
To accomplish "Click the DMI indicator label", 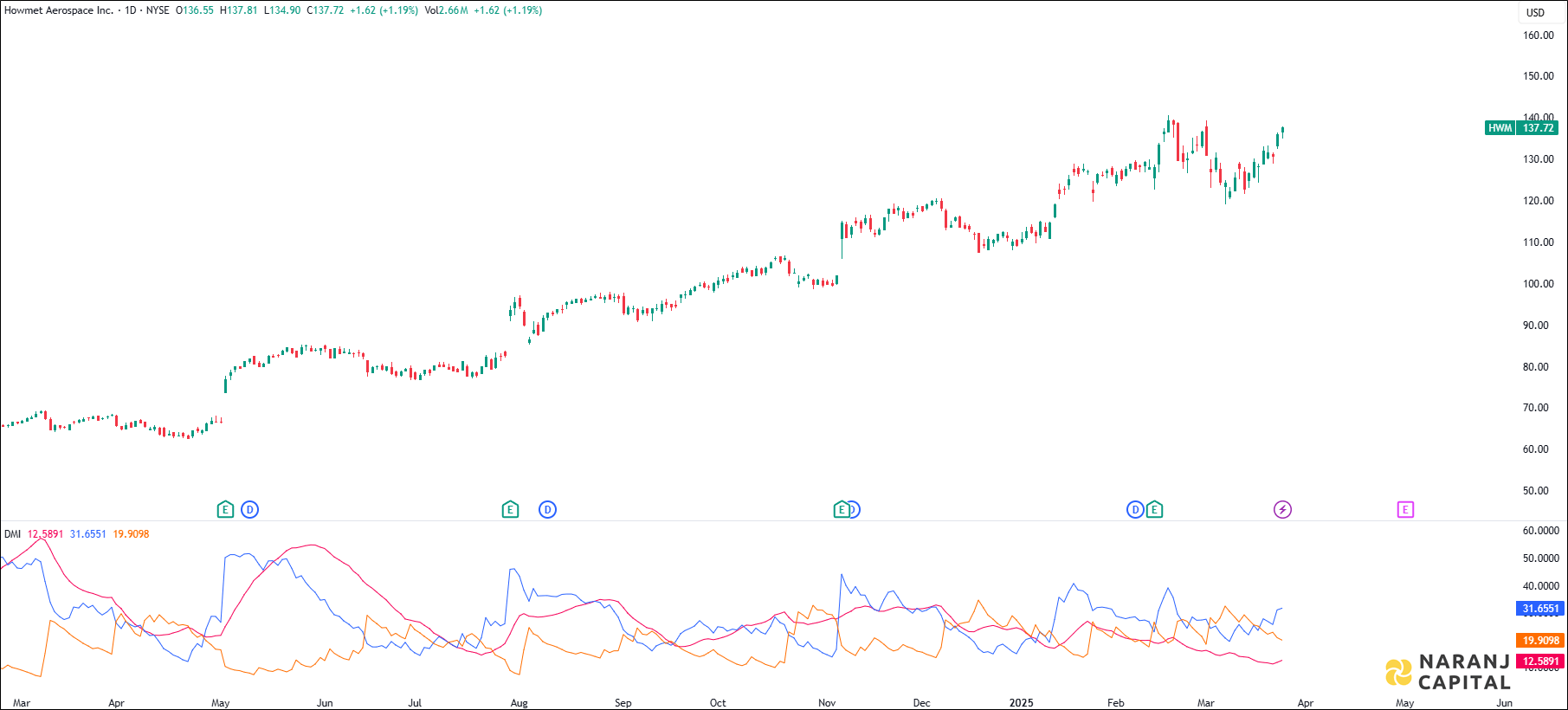I will 12,534.
